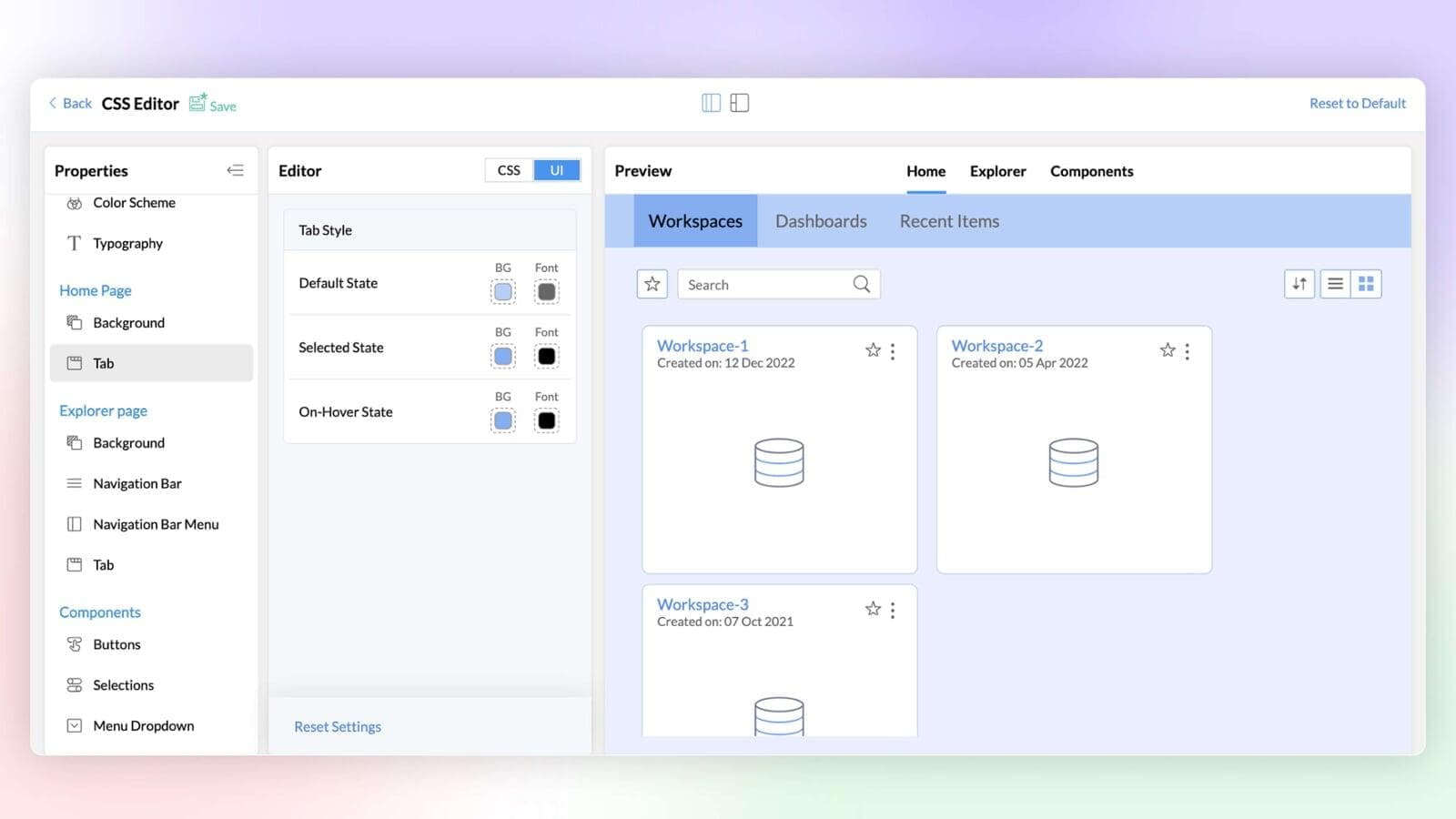Switch editor to CSS mode
The height and width of the screenshot is (819, 1456).
509,170
